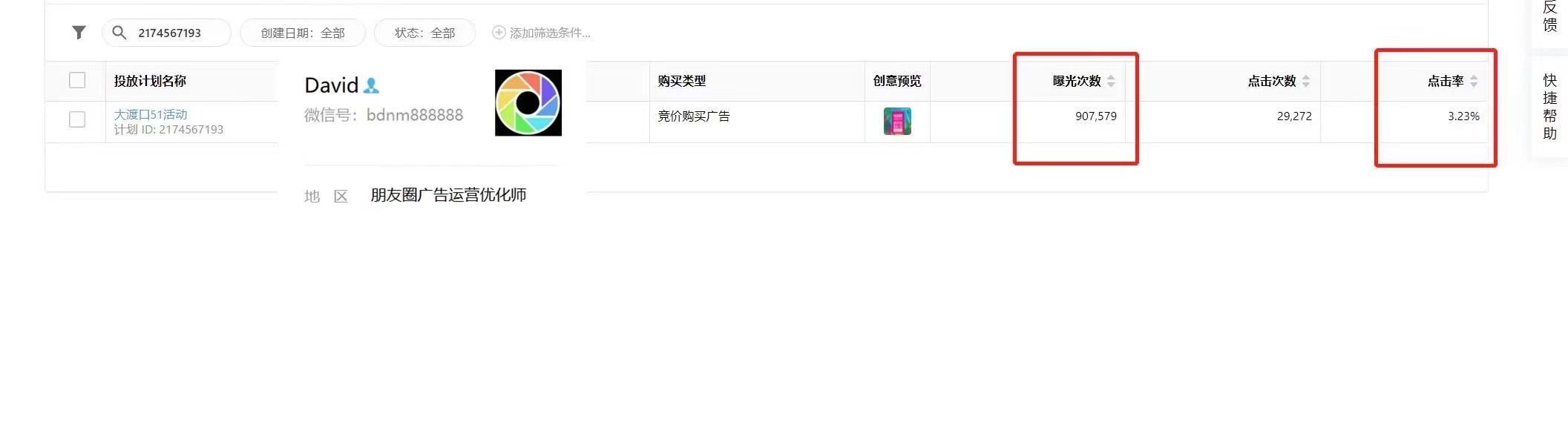Image resolution: width=1568 pixels, height=445 pixels.
Task: Click the 购买类型 column header
Action: (682, 81)
